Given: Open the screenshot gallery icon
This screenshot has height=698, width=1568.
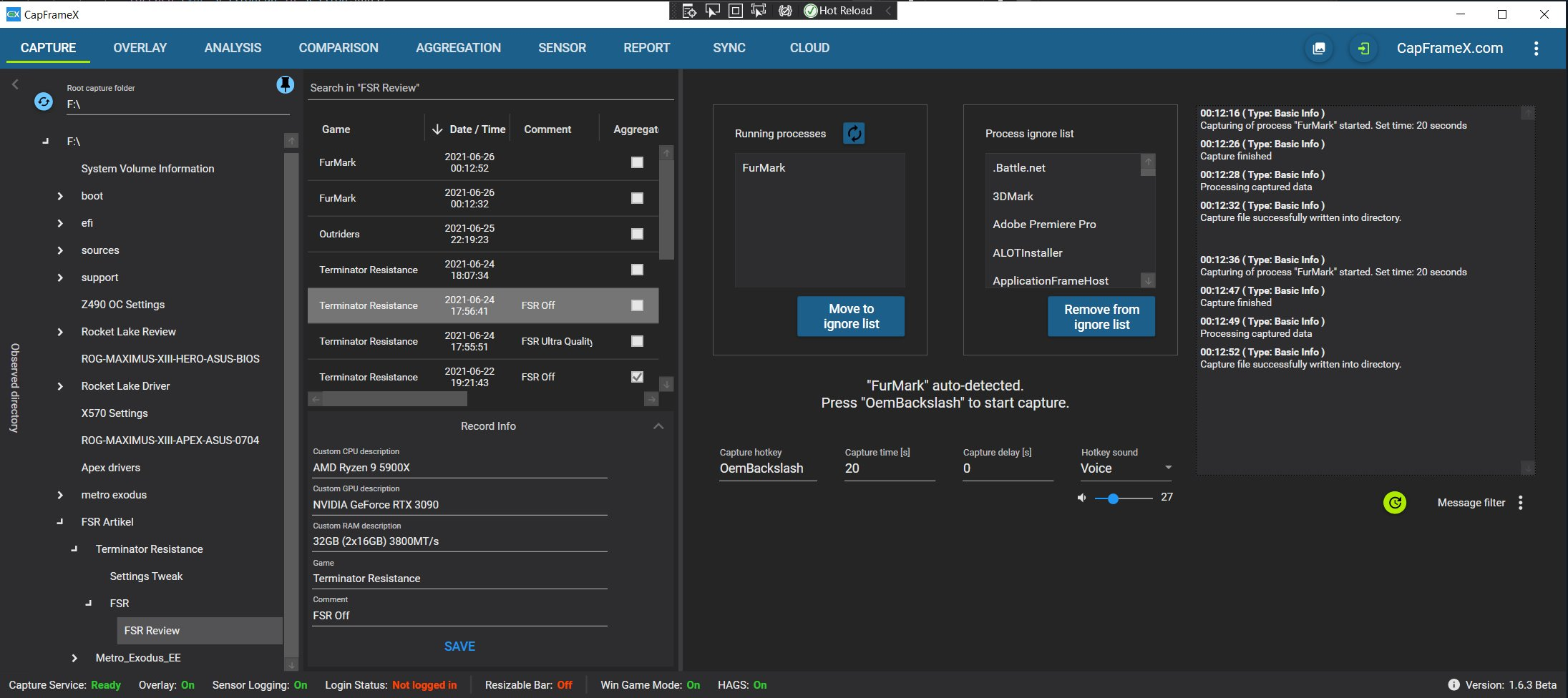Looking at the screenshot, I should (1319, 49).
